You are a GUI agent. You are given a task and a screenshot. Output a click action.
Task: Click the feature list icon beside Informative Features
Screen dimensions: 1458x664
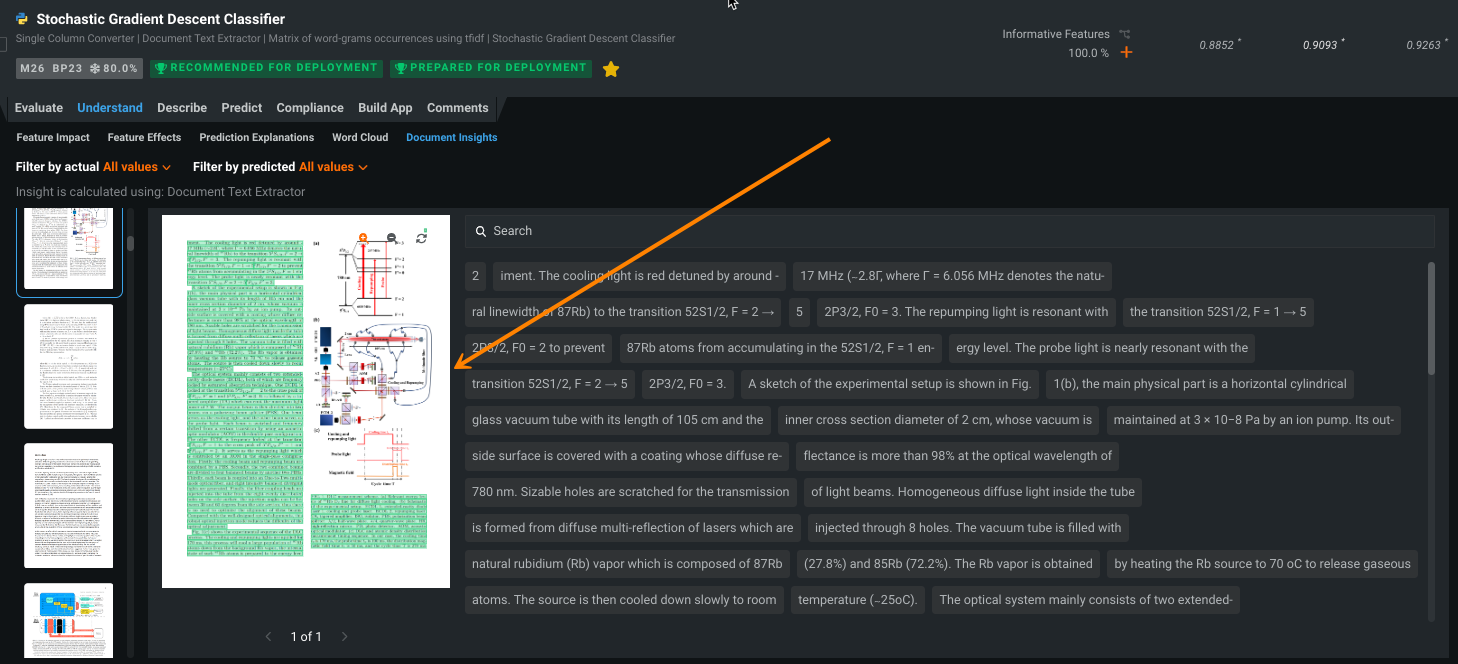(x=1125, y=34)
